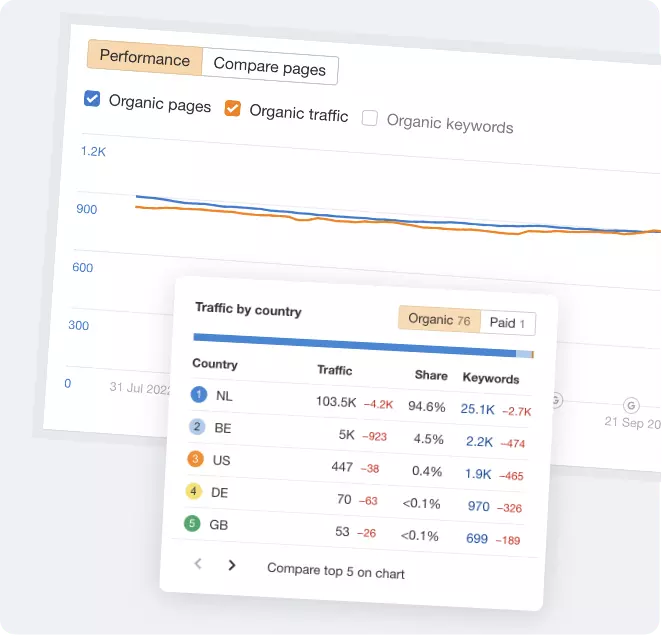
Task: Open the 970 keywords link for DE
Action: (478, 506)
